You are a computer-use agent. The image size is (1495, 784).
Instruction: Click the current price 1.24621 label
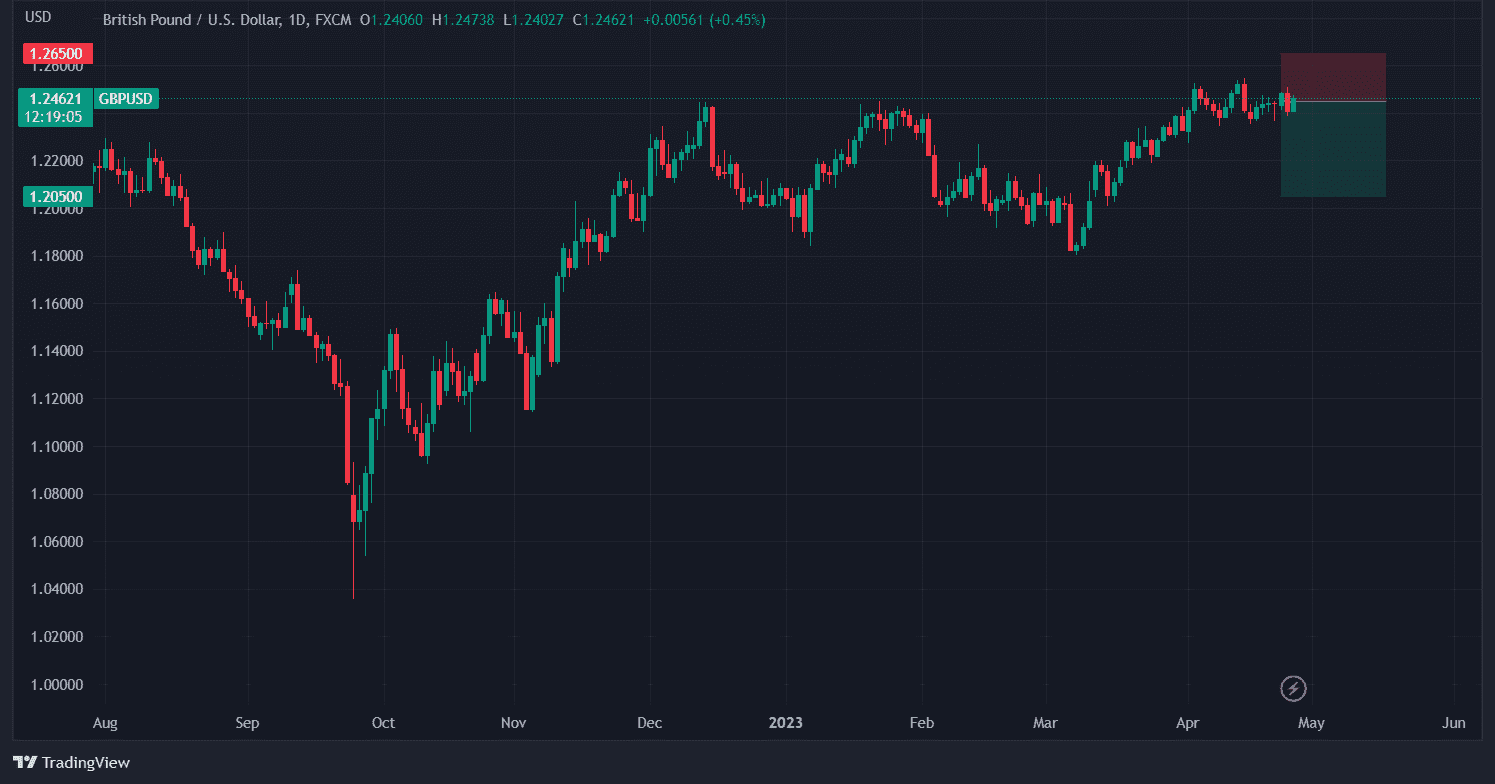tap(56, 98)
